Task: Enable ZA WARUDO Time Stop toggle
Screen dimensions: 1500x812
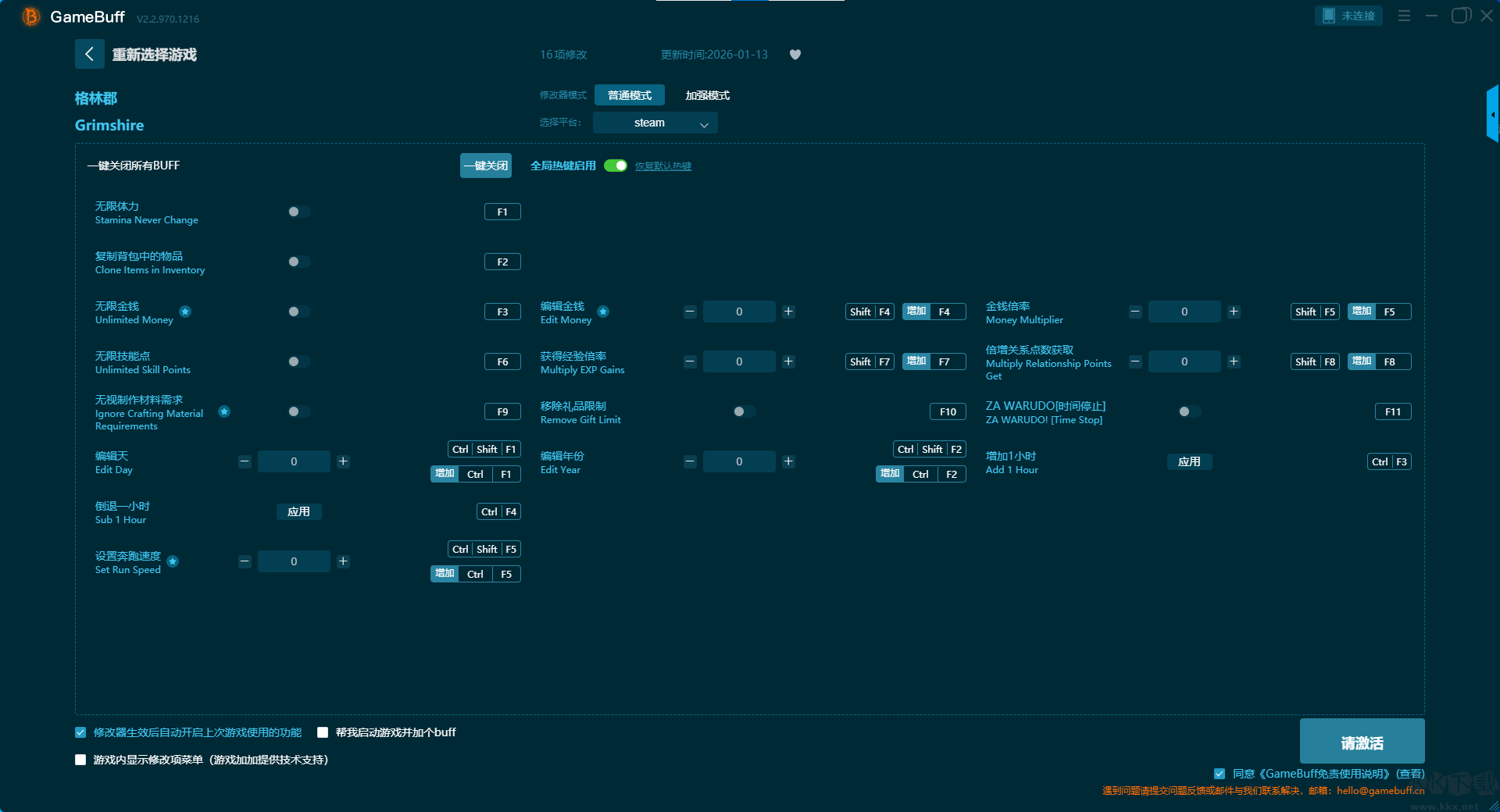Action: pos(1189,411)
